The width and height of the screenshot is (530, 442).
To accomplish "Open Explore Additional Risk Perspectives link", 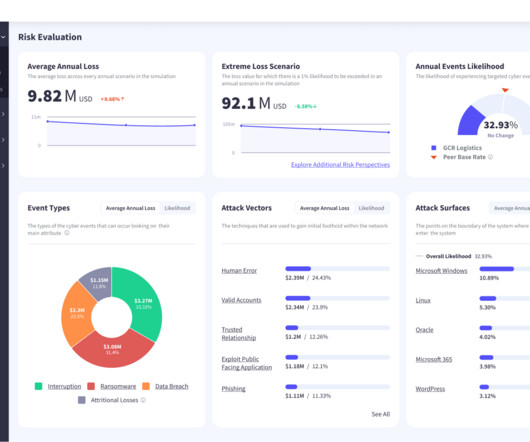I will point(340,165).
